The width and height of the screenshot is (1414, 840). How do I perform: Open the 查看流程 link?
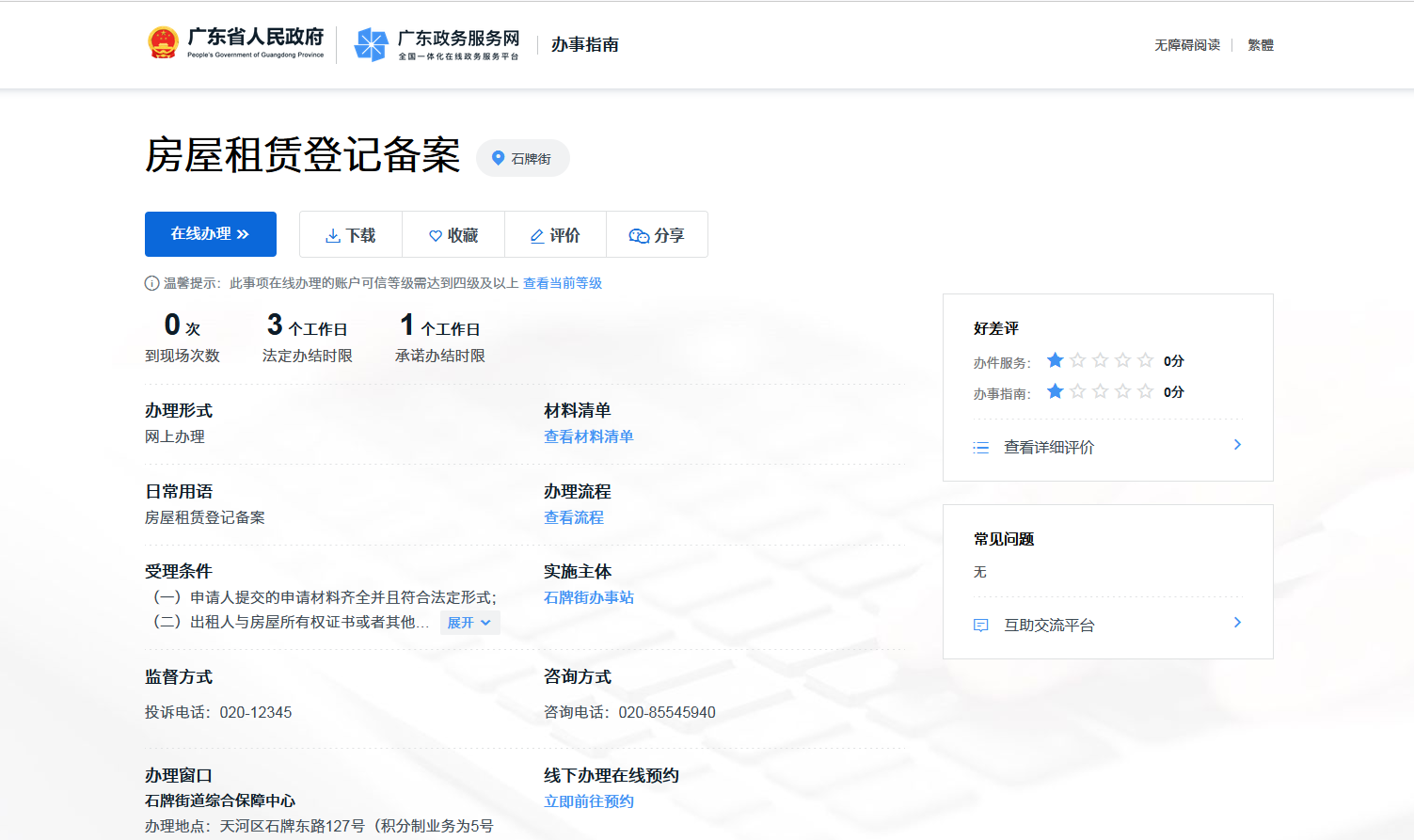(573, 516)
